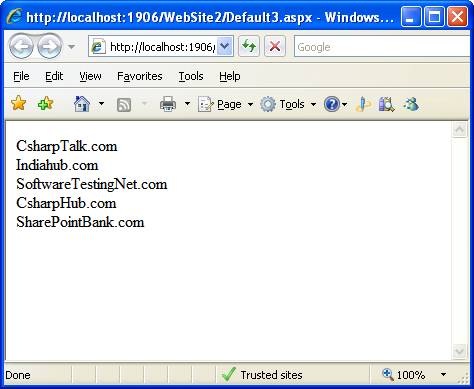Click the Internet Explorer title bar icon

coord(14,16)
